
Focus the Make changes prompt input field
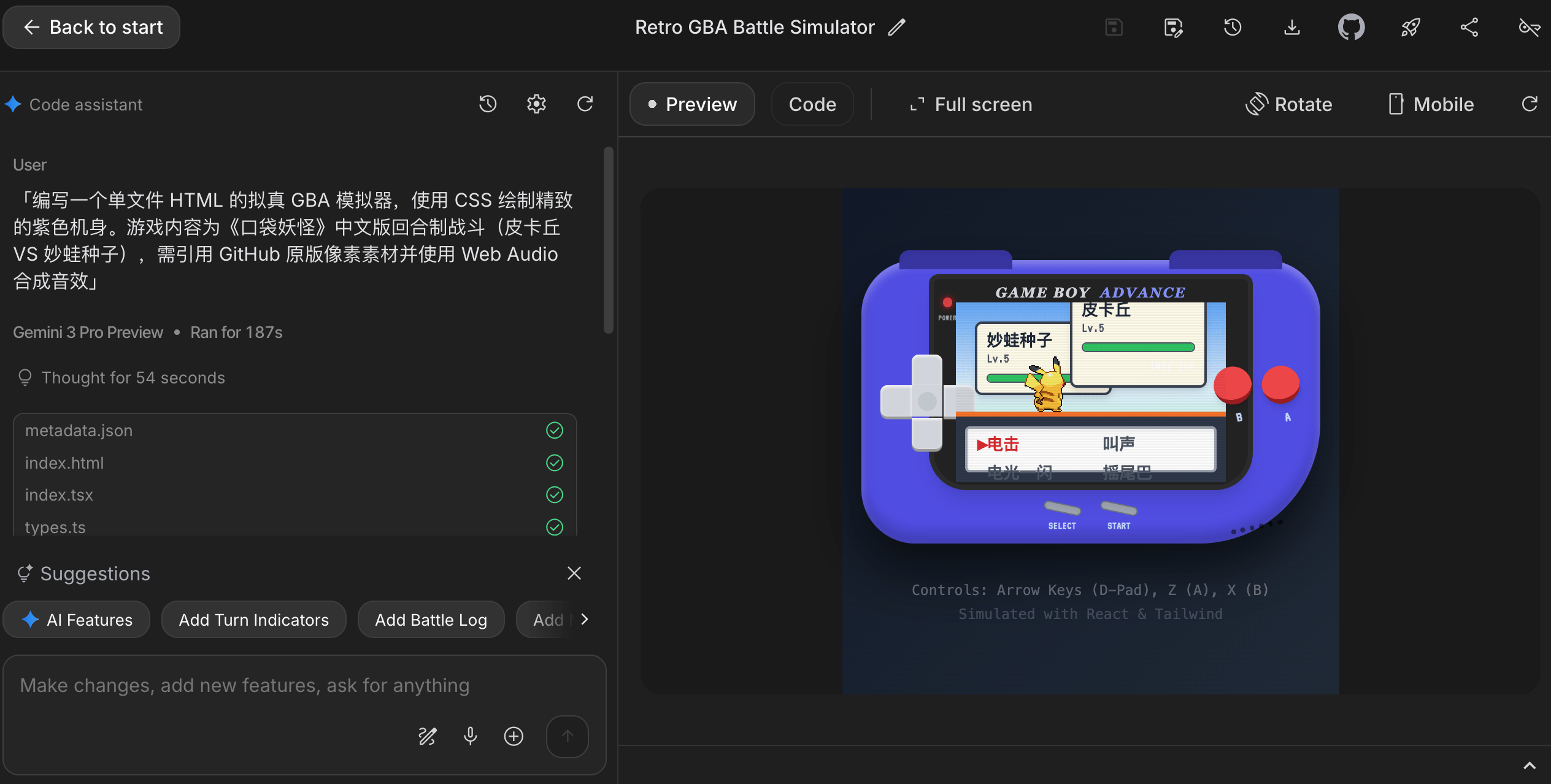point(305,685)
